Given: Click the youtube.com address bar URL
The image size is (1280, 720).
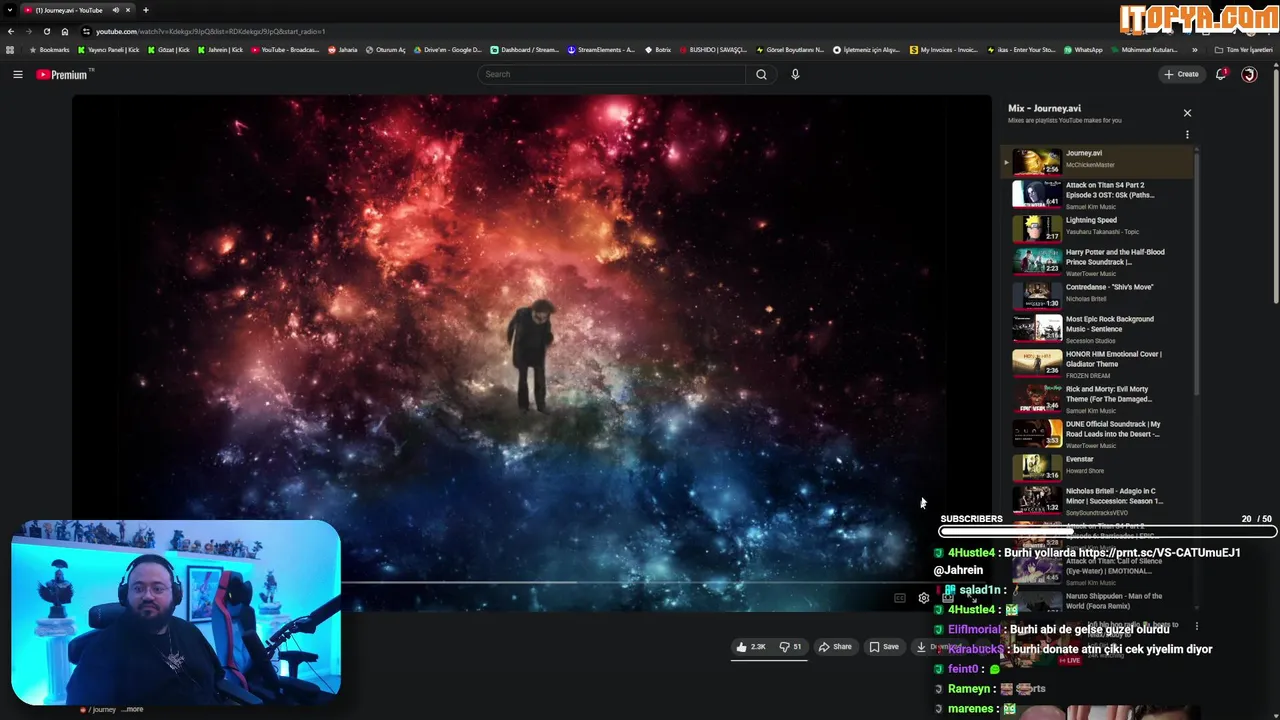Looking at the screenshot, I should coord(210,31).
